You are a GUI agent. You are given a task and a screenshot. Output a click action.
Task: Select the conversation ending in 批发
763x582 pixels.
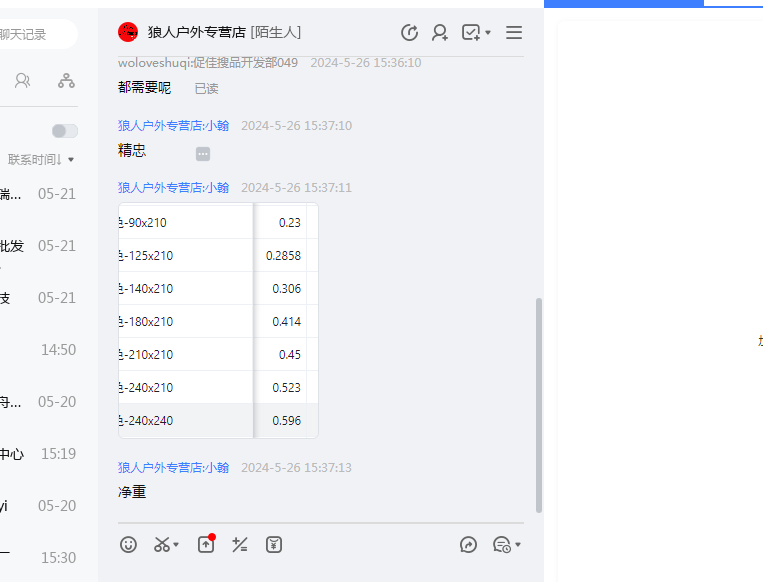click(x=39, y=246)
